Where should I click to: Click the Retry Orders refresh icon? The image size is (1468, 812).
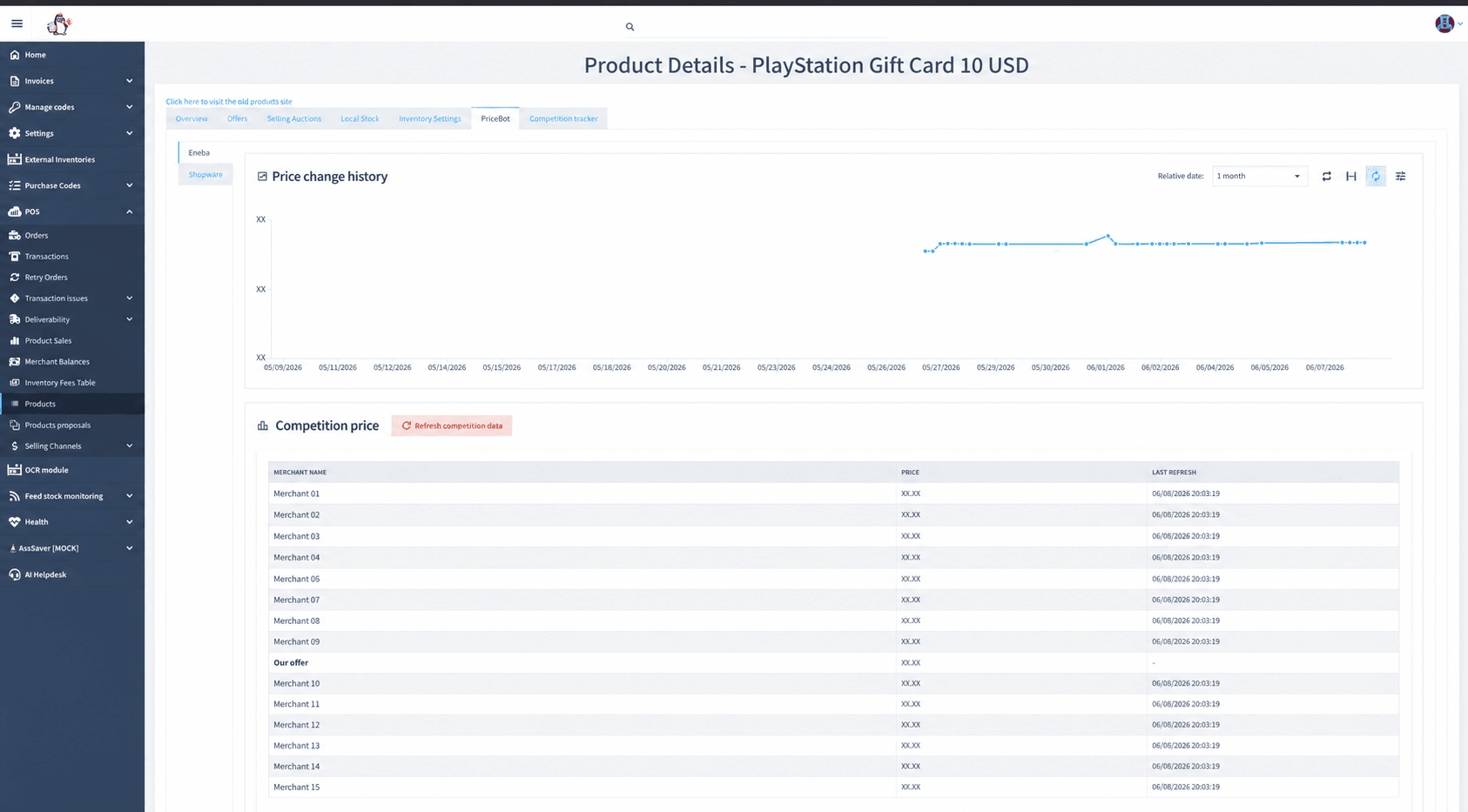[x=15, y=277]
